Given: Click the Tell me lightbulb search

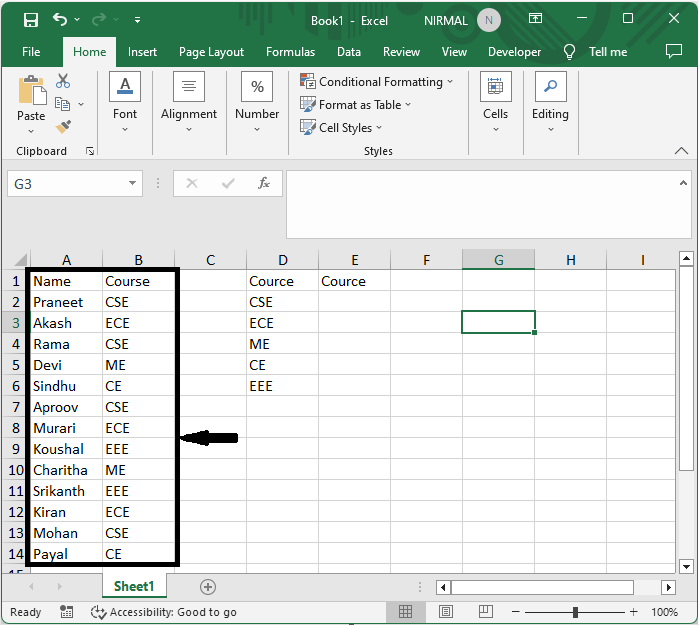Looking at the screenshot, I should tap(595, 52).
